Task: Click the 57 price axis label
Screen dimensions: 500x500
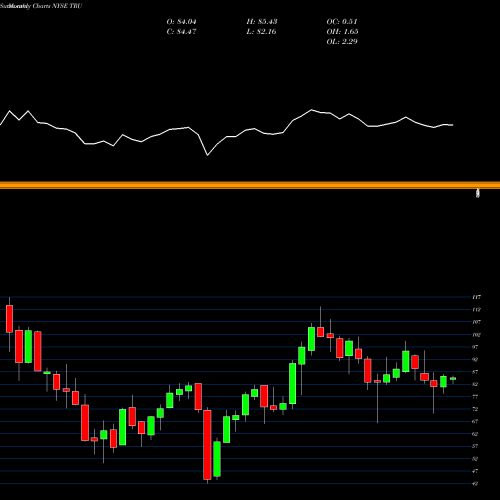Action: tap(475, 446)
